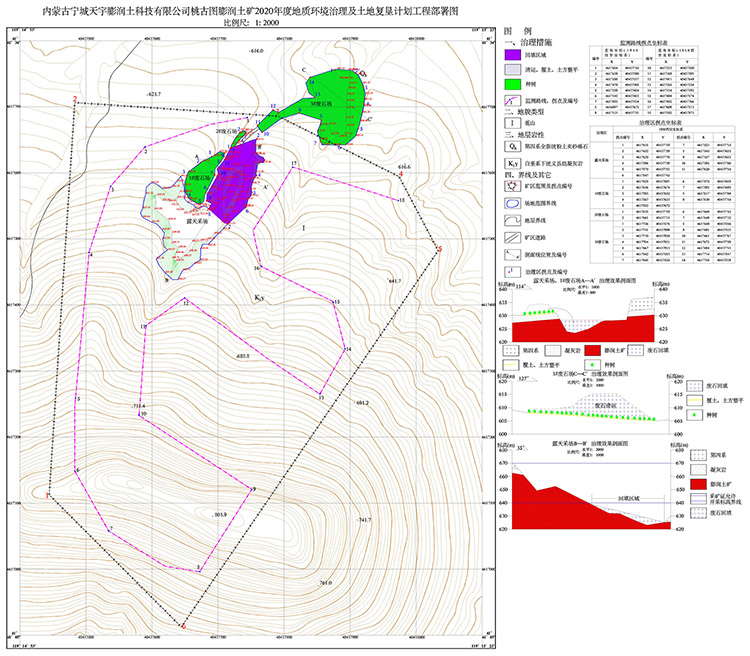Image resolution: width=750 pixels, height=656 pixels.
Task: Click the 'K1y' label on the map
Action: click(x=259, y=298)
